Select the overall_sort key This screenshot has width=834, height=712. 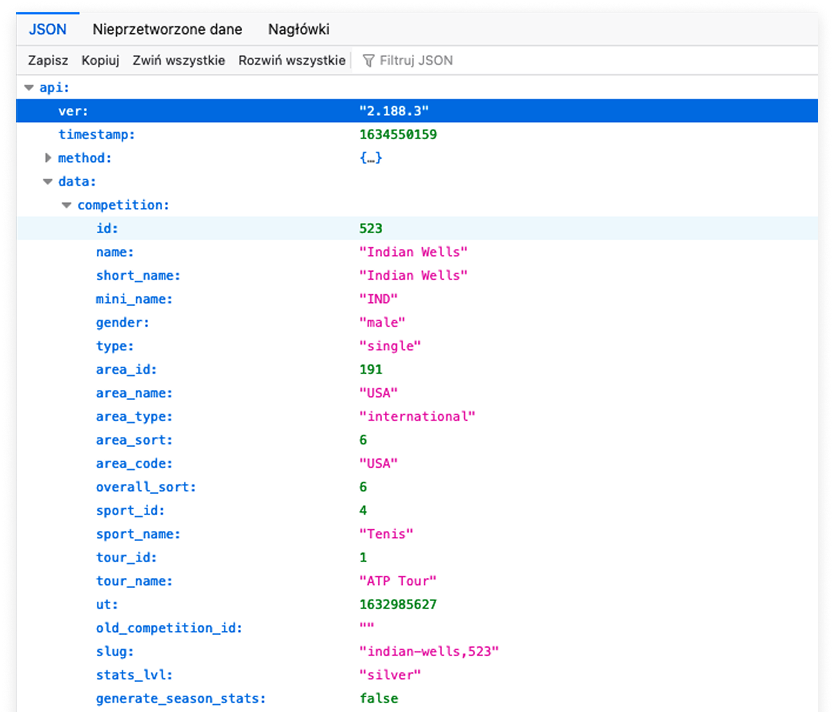click(x=146, y=487)
